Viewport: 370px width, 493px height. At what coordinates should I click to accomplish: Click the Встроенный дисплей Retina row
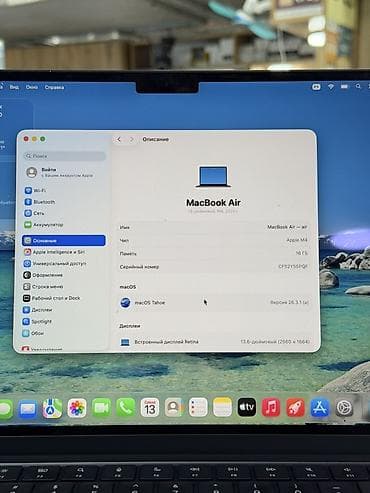[215, 342]
